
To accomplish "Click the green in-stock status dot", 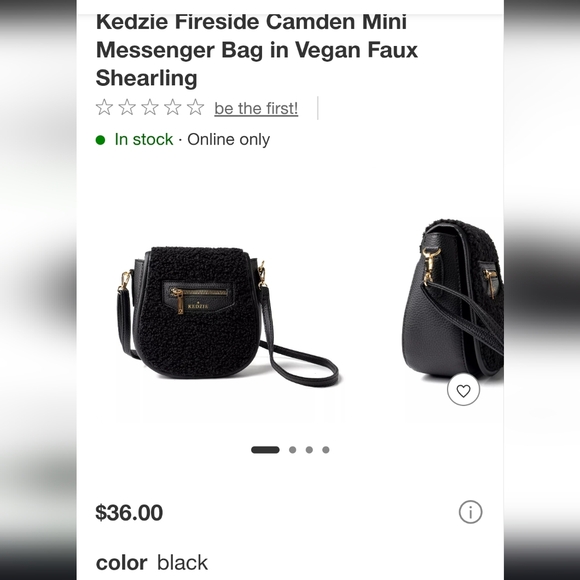I will tap(100, 140).
